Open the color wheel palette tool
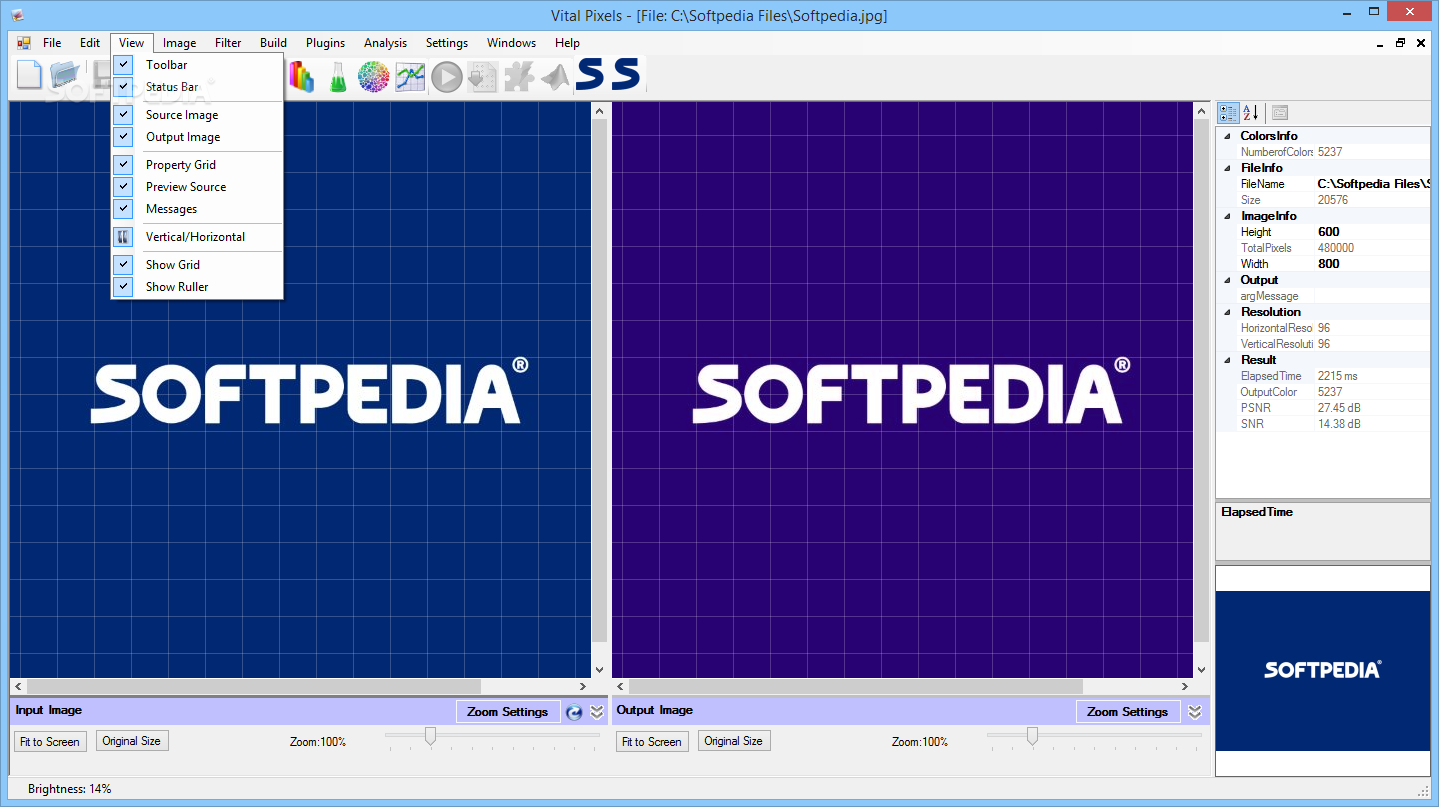This screenshot has width=1439, height=807. point(373,77)
